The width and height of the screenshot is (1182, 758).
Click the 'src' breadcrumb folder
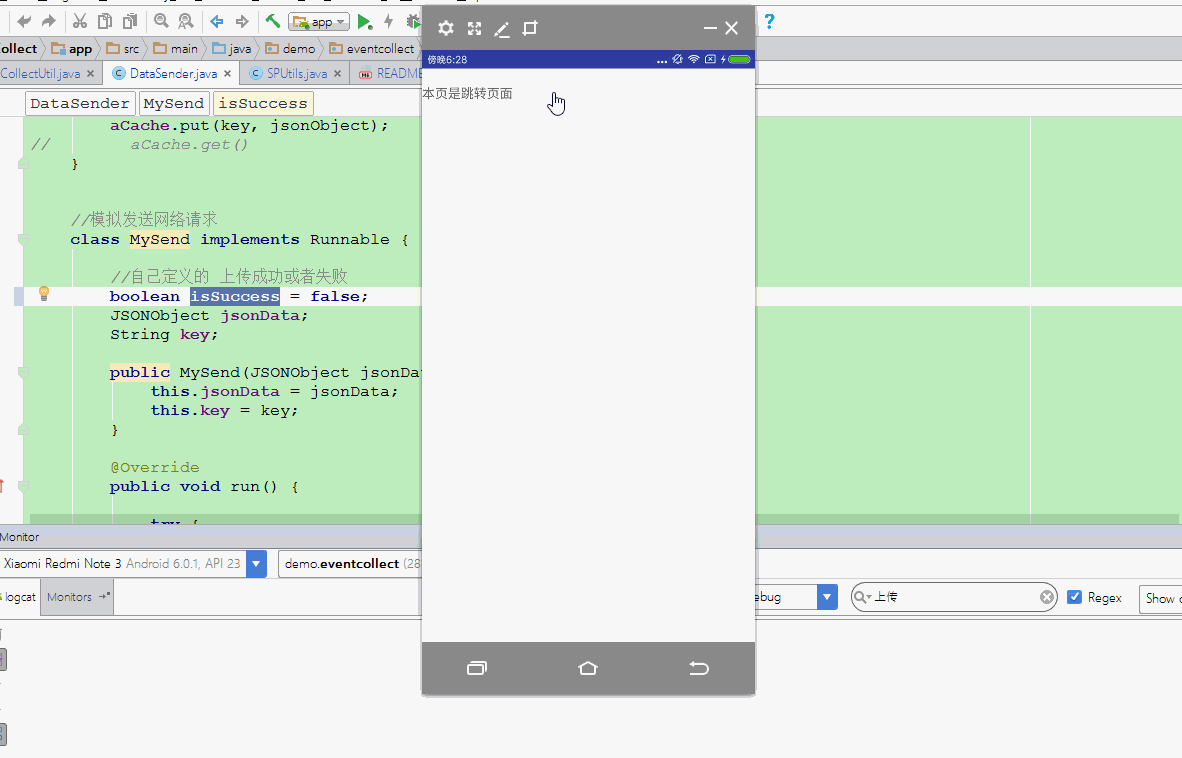(x=123, y=49)
